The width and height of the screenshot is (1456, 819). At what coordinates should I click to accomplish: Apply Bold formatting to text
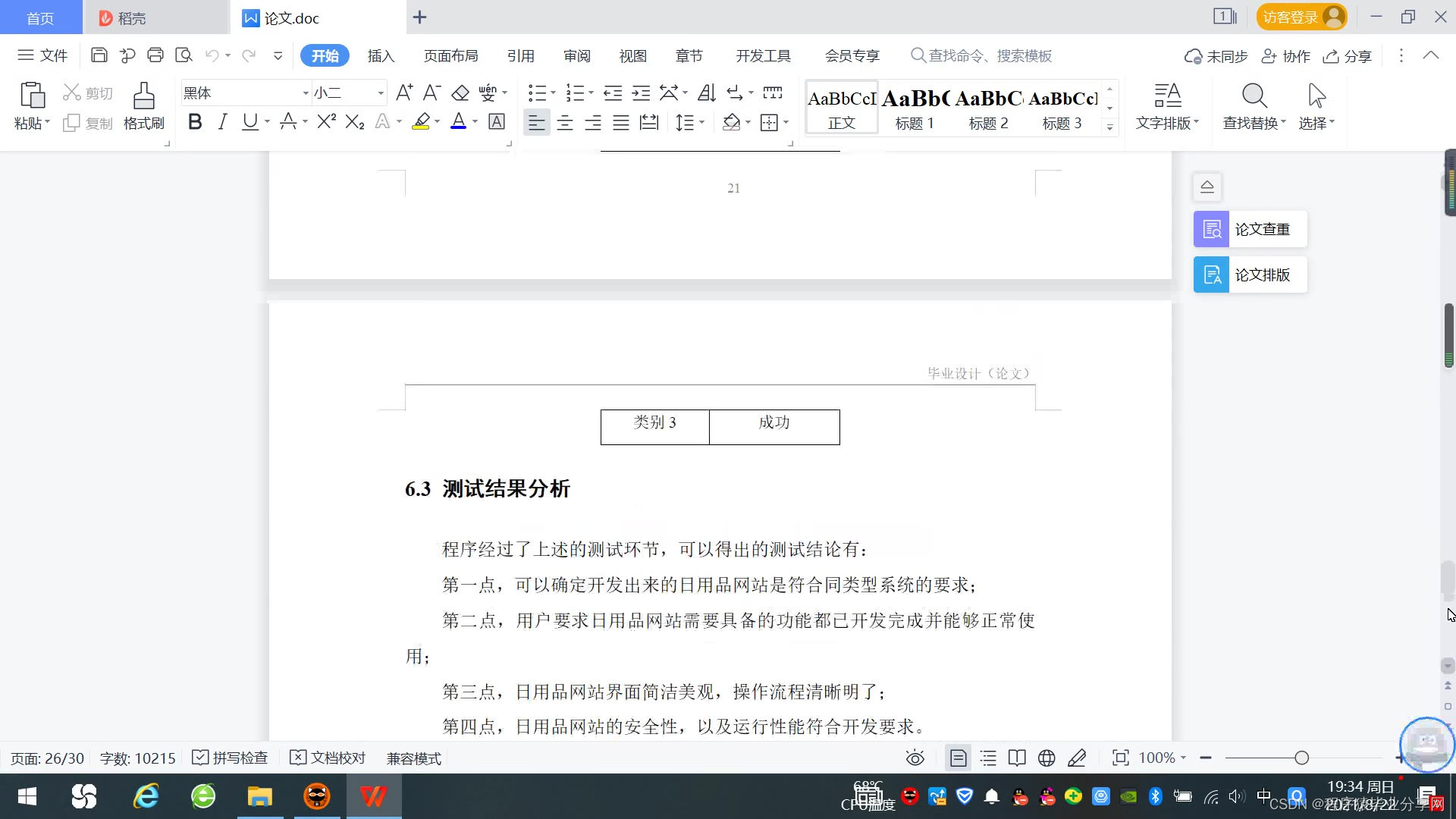[195, 122]
